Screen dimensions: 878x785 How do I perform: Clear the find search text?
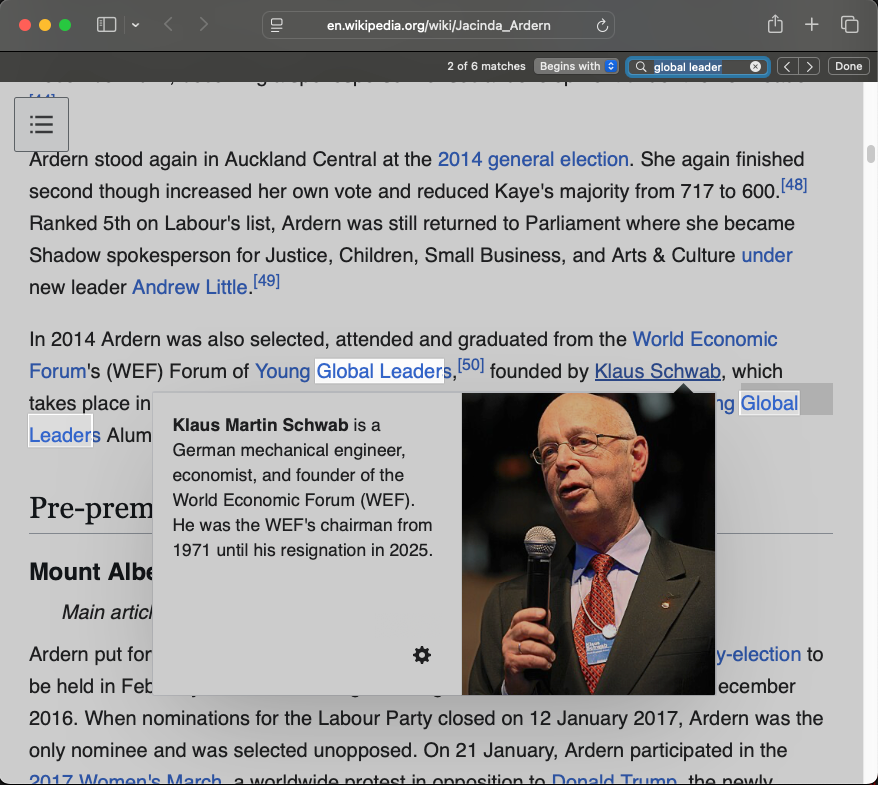pos(755,67)
